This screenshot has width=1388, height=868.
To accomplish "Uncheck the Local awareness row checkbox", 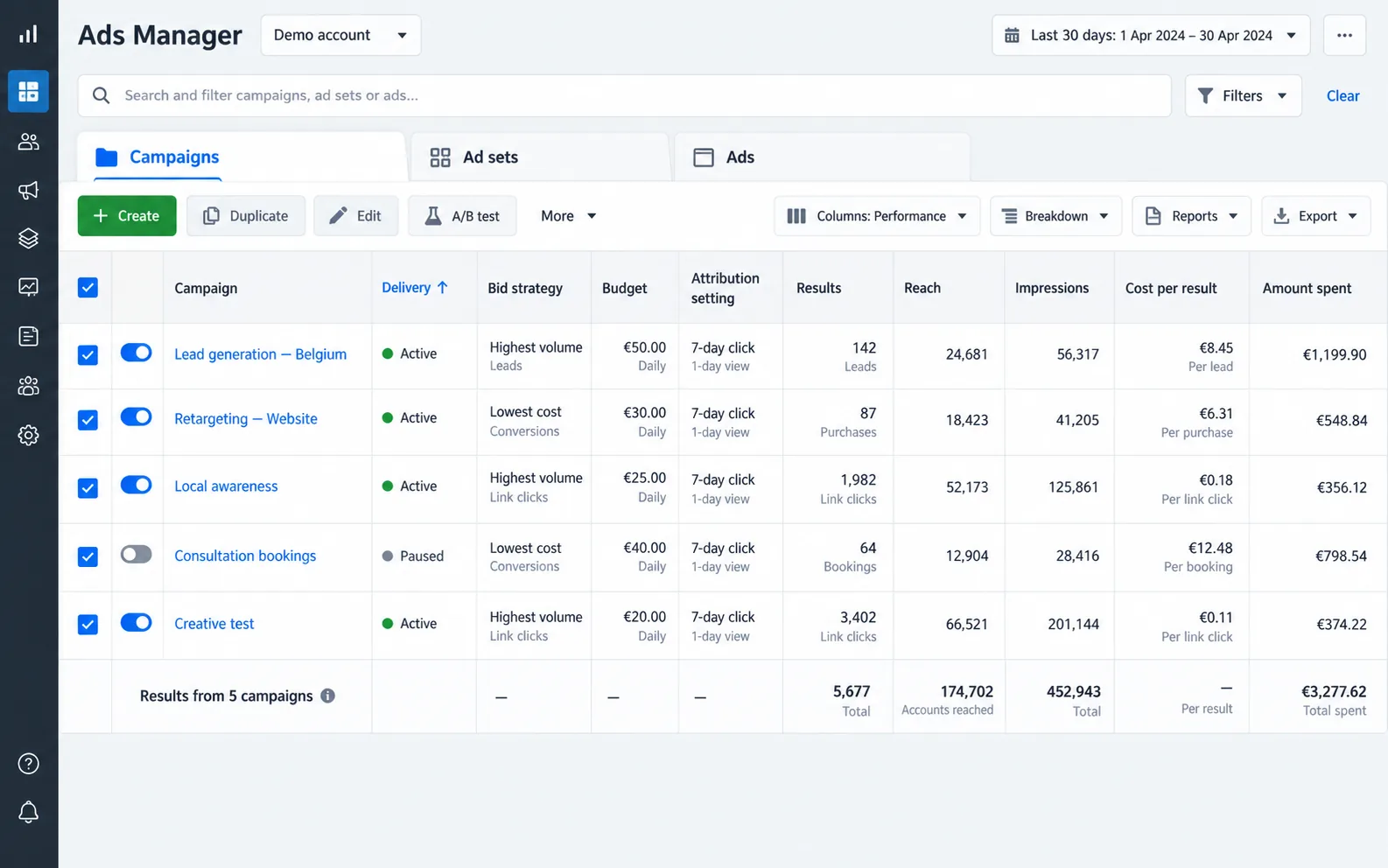I will (x=88, y=487).
